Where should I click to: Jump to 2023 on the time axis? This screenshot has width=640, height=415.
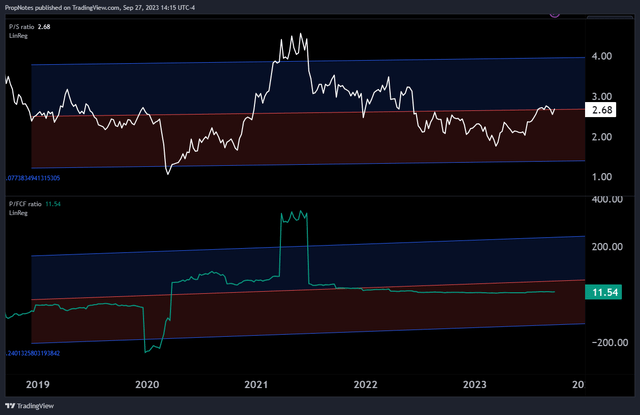[x=475, y=384]
